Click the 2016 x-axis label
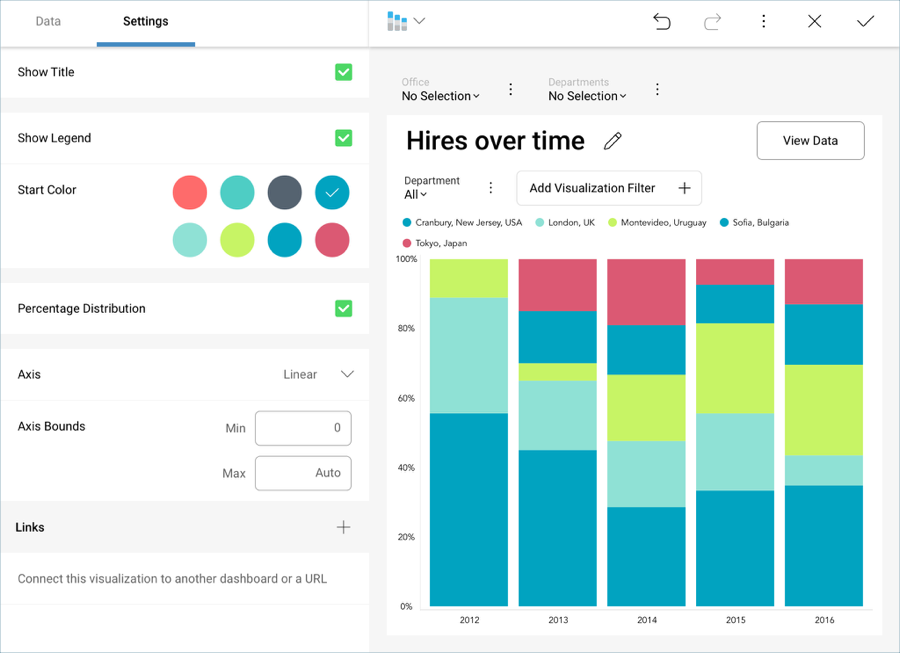The width and height of the screenshot is (900, 653). click(x=824, y=620)
